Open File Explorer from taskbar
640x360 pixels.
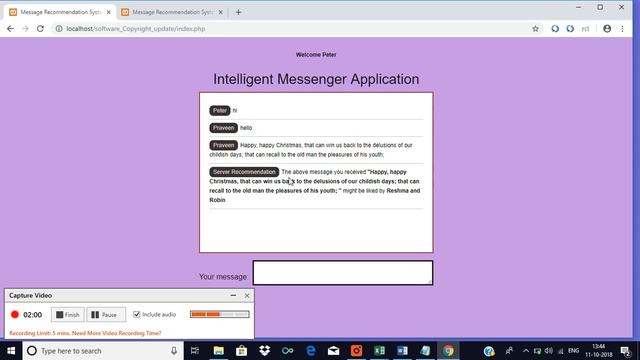tap(219, 351)
